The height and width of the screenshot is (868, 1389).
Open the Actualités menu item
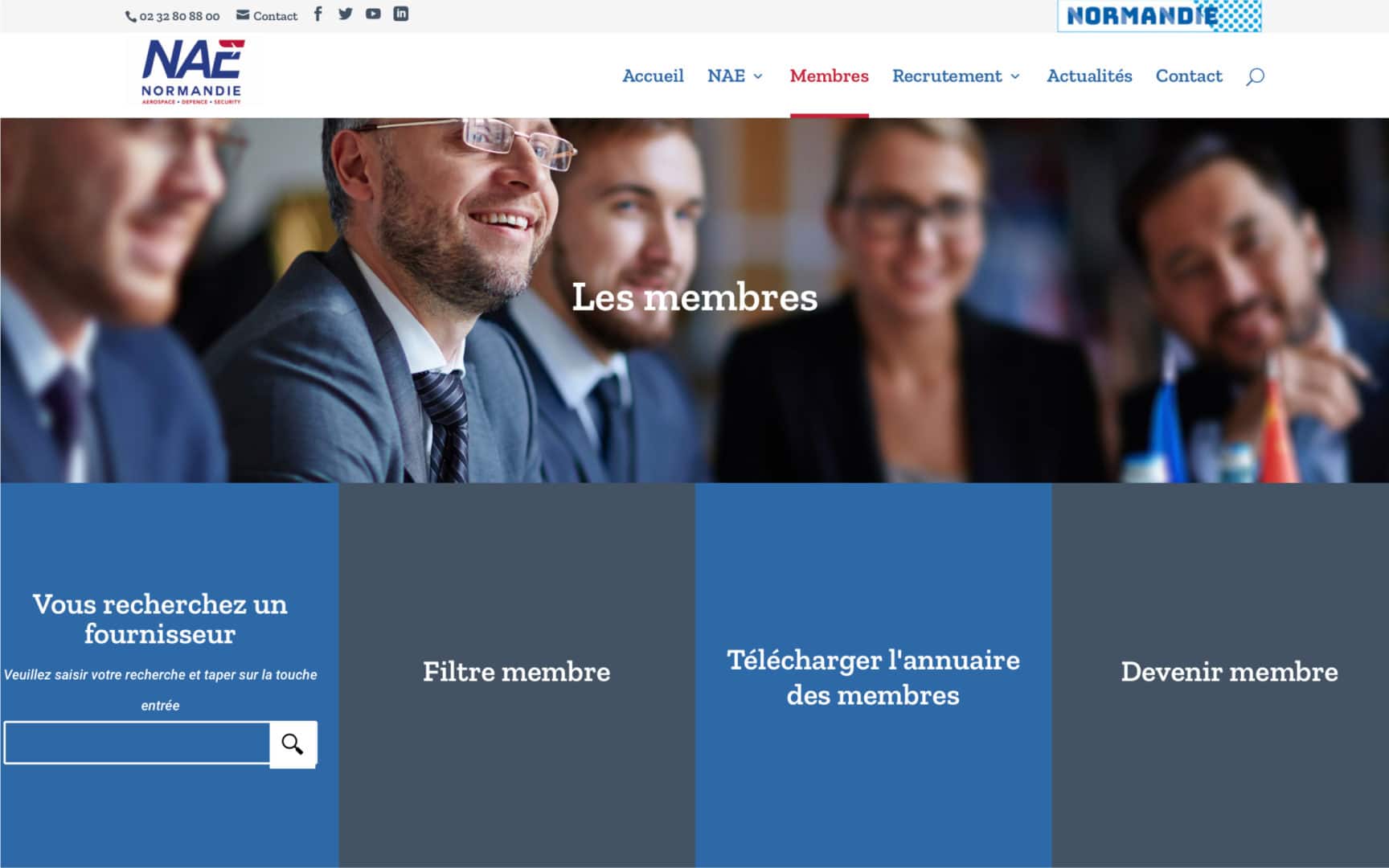pos(1089,76)
